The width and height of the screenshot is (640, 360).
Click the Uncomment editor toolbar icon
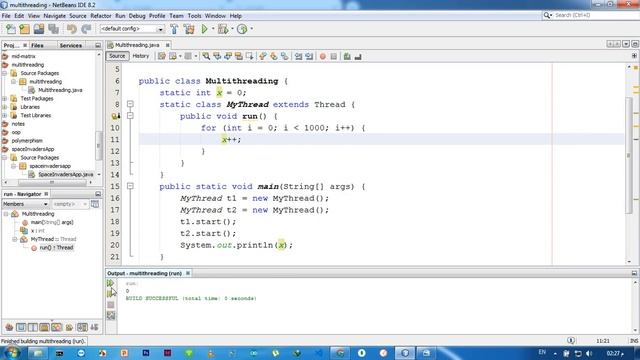358,56
